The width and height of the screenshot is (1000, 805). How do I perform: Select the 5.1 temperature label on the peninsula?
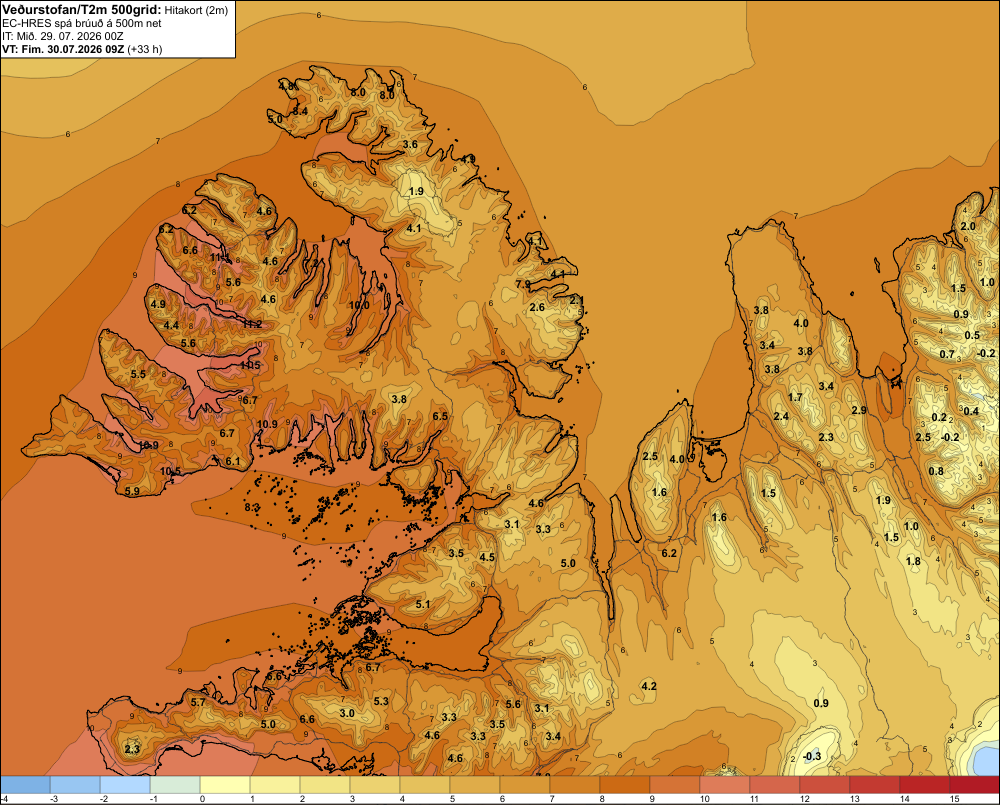click(x=423, y=604)
